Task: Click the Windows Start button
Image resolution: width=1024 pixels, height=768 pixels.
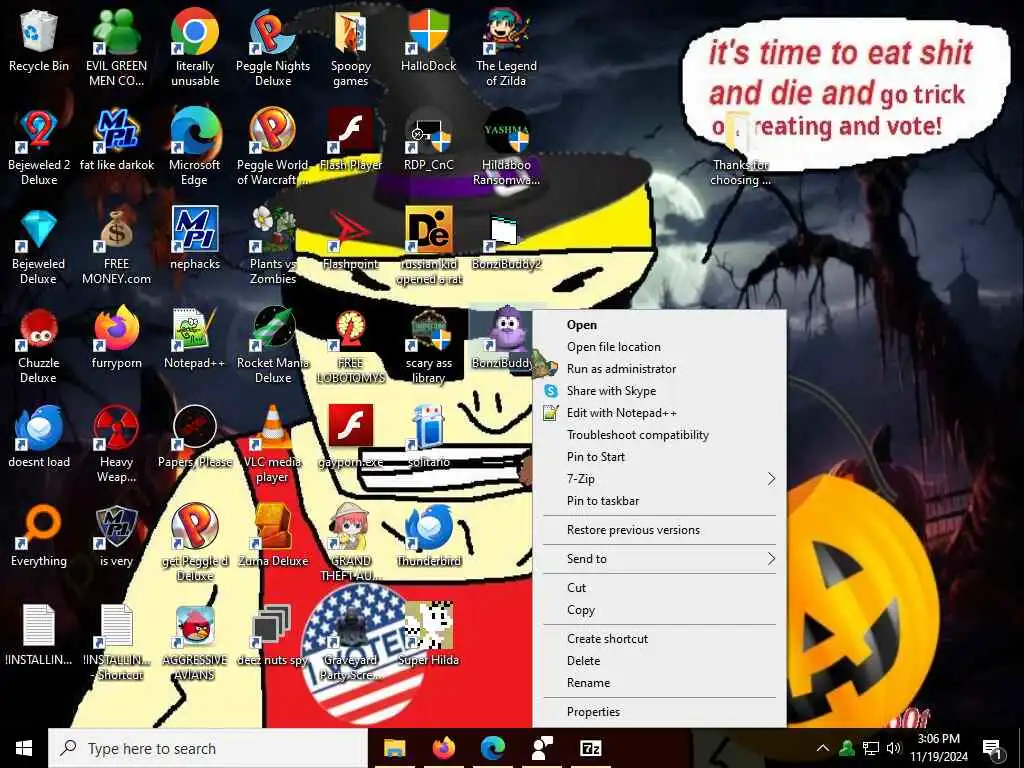Action: click(x=24, y=748)
